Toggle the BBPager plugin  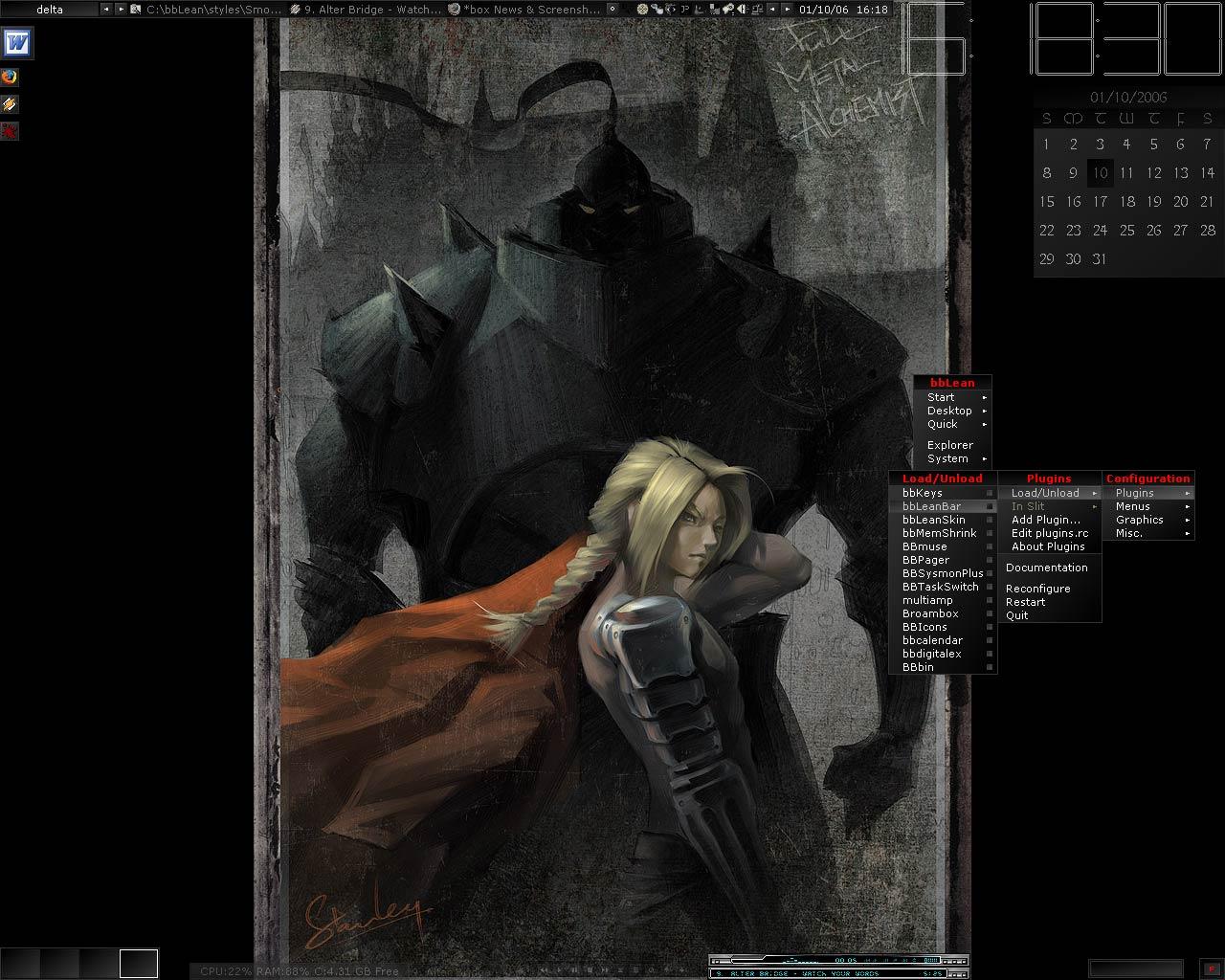(x=943, y=560)
